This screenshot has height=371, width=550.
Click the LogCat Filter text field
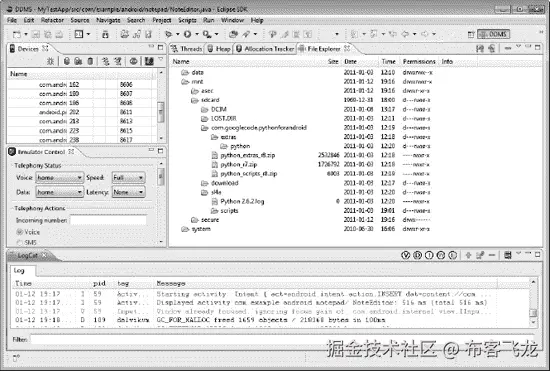(x=282, y=339)
